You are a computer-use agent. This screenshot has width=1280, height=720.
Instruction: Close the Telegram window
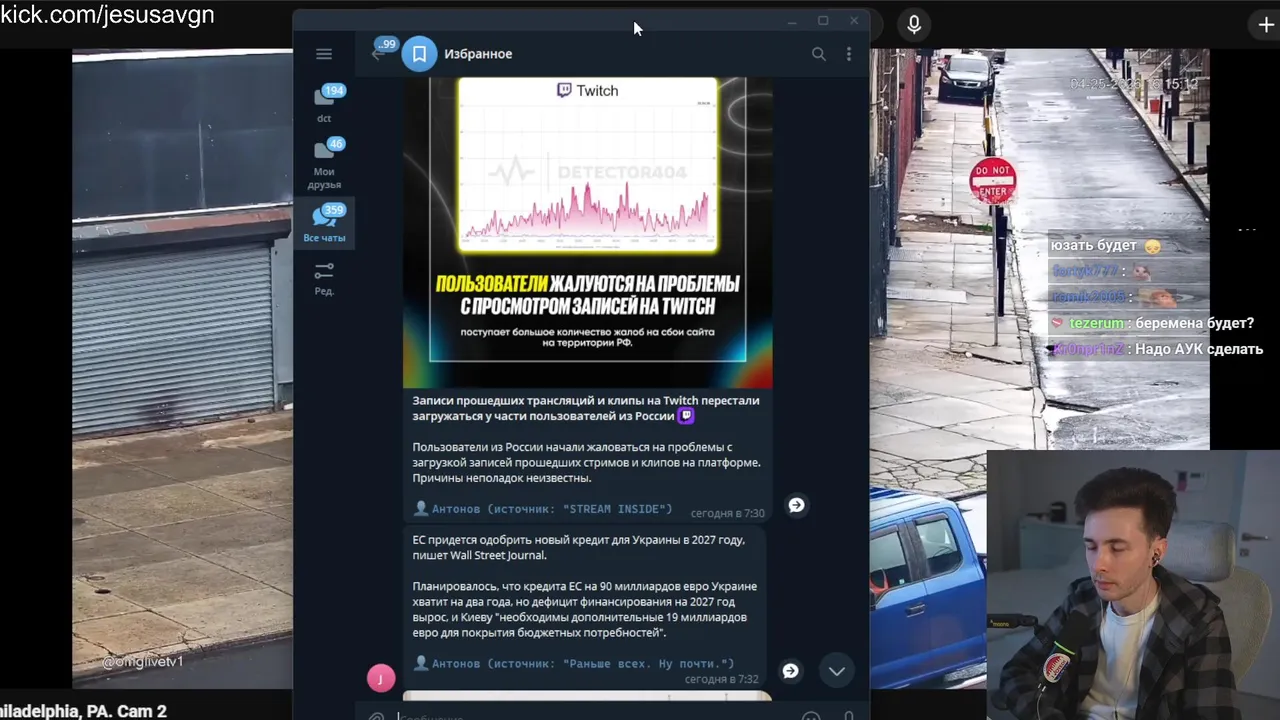(x=854, y=21)
